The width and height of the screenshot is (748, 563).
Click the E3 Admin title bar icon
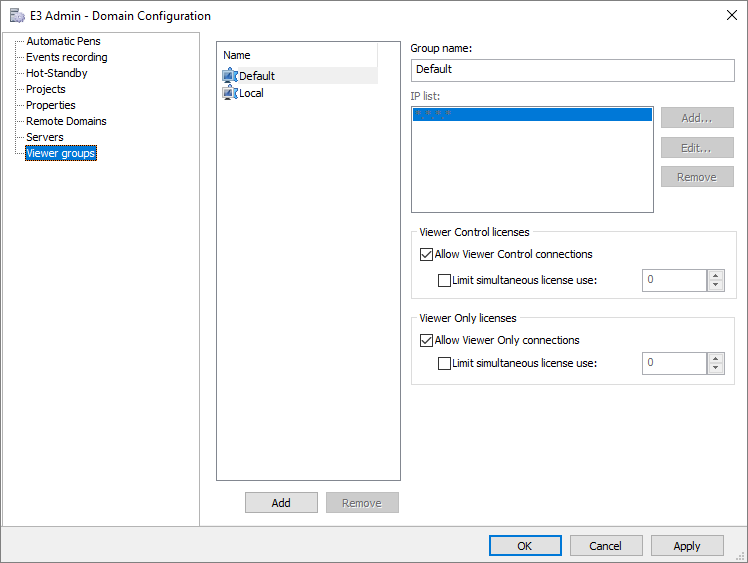[x=17, y=16]
